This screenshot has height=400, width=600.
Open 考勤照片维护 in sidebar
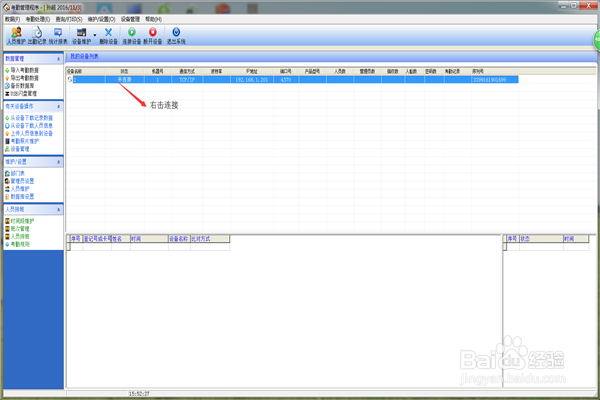tap(24, 141)
